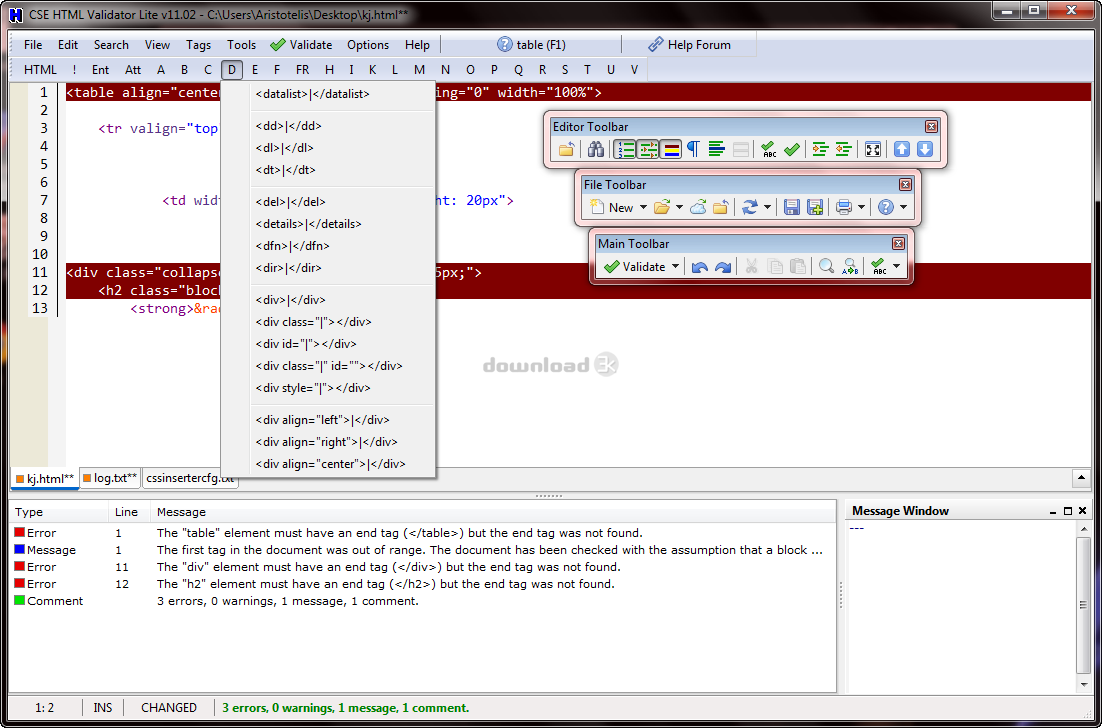Viewport: 1102px width, 728px height.
Task: Click the spell check icon in Main Toolbar
Action: [879, 266]
